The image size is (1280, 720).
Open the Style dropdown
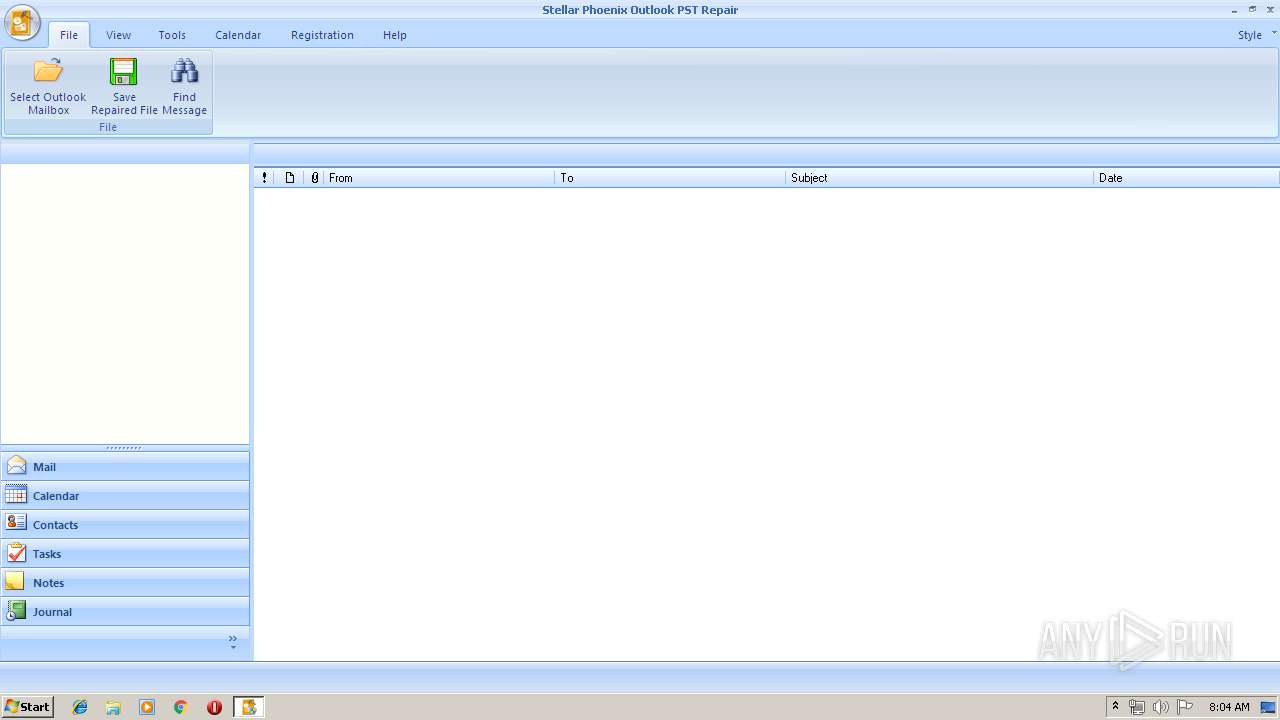pos(1256,34)
